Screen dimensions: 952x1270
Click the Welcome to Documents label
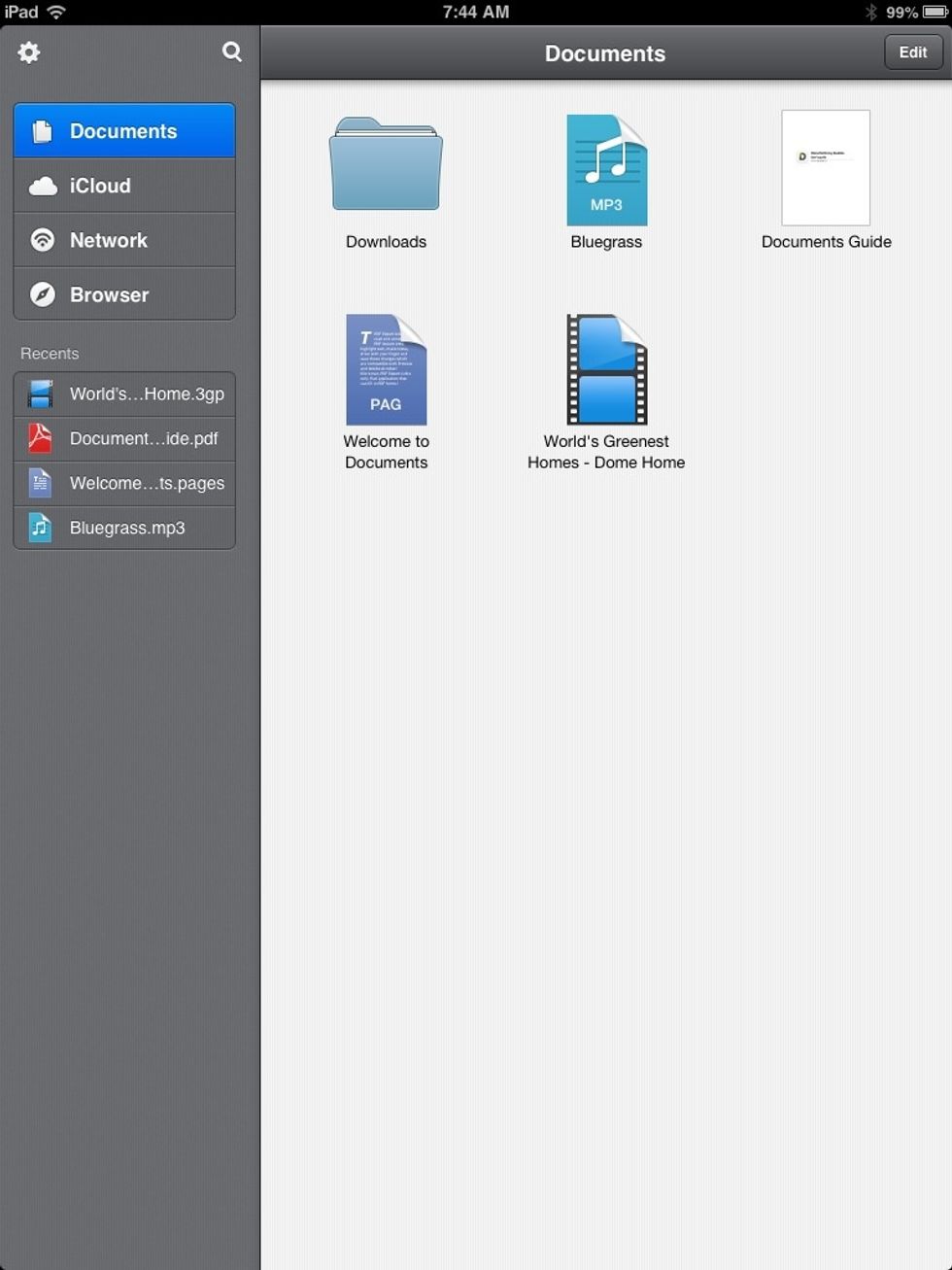pyautogui.click(x=386, y=452)
